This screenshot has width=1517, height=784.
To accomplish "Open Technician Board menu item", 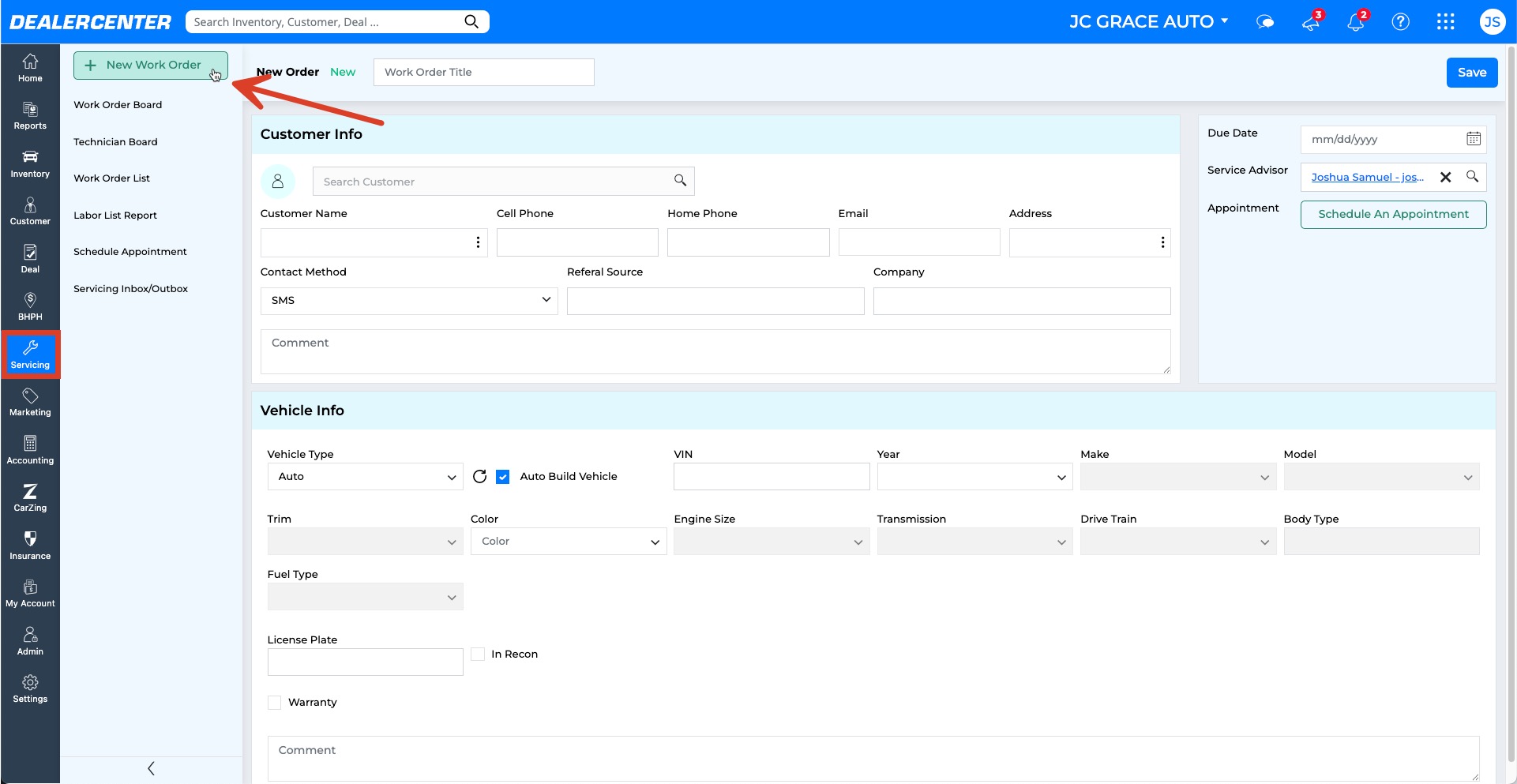I will tap(115, 142).
